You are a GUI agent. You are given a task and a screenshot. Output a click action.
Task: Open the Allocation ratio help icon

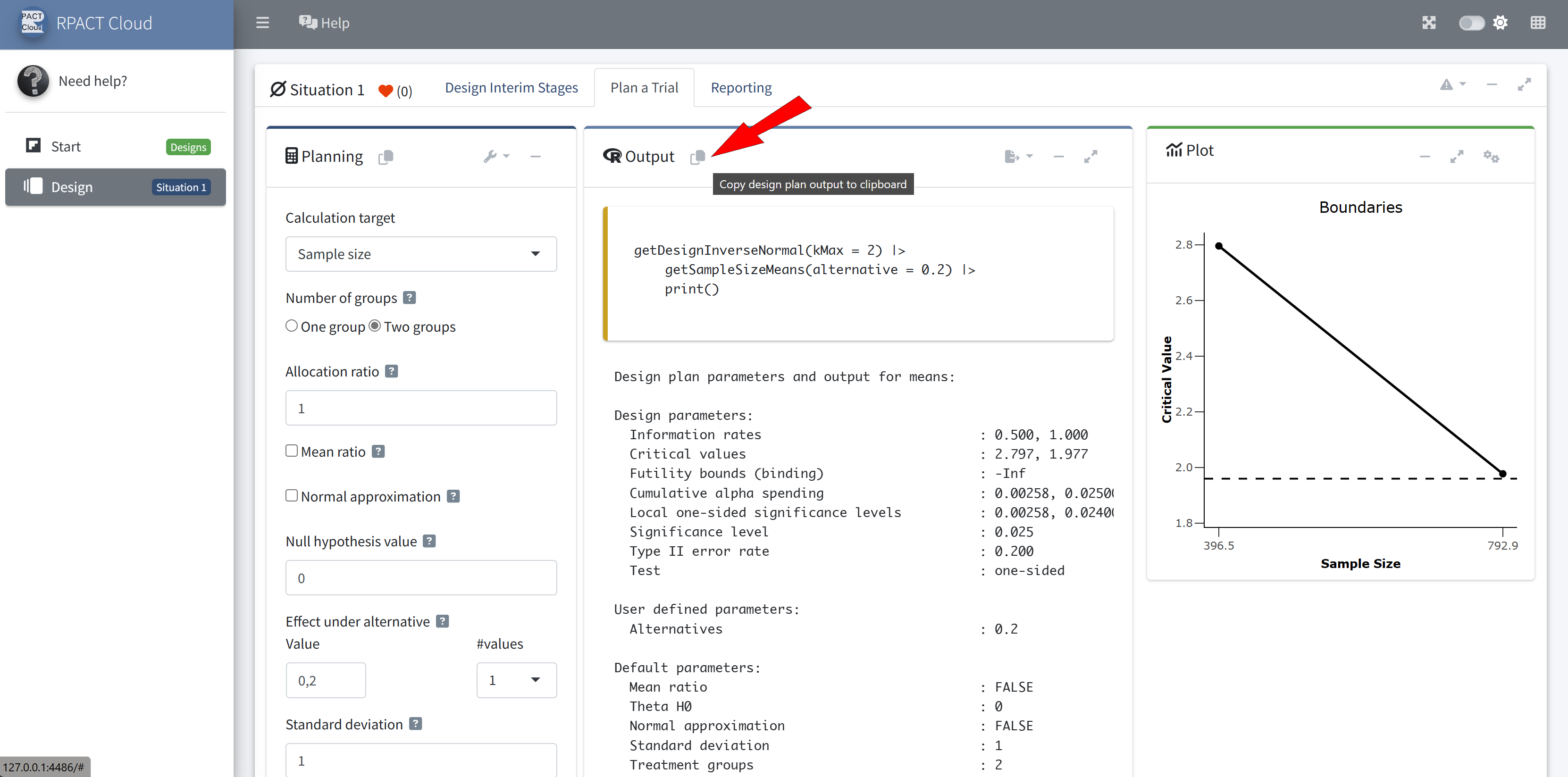coord(392,371)
